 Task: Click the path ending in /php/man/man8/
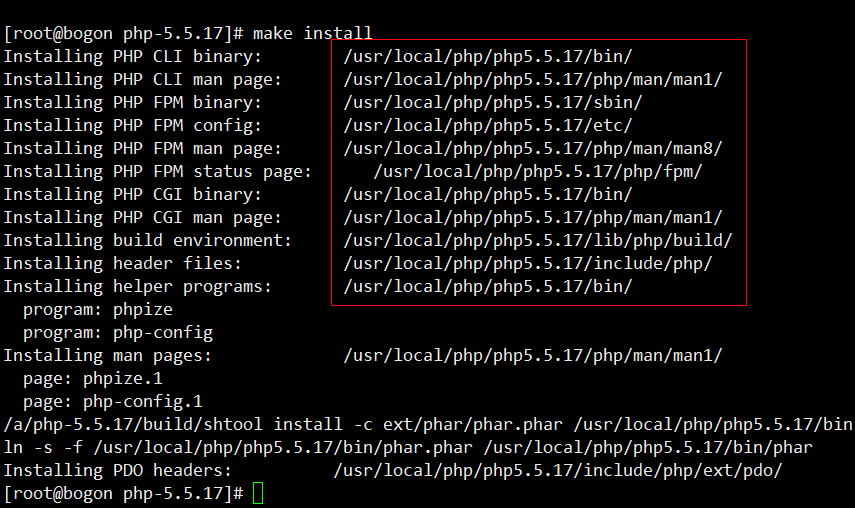coord(532,149)
